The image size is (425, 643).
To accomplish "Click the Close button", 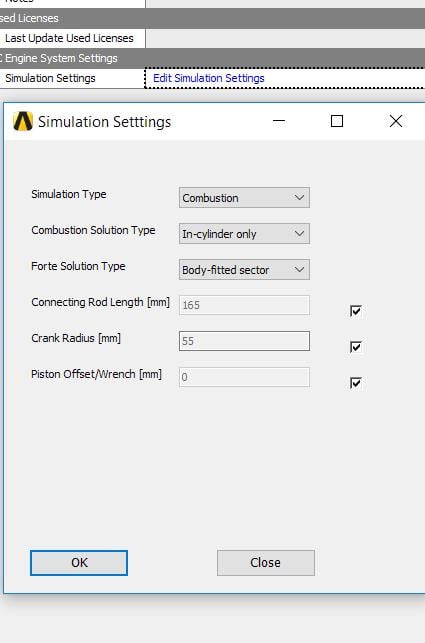I will (266, 563).
